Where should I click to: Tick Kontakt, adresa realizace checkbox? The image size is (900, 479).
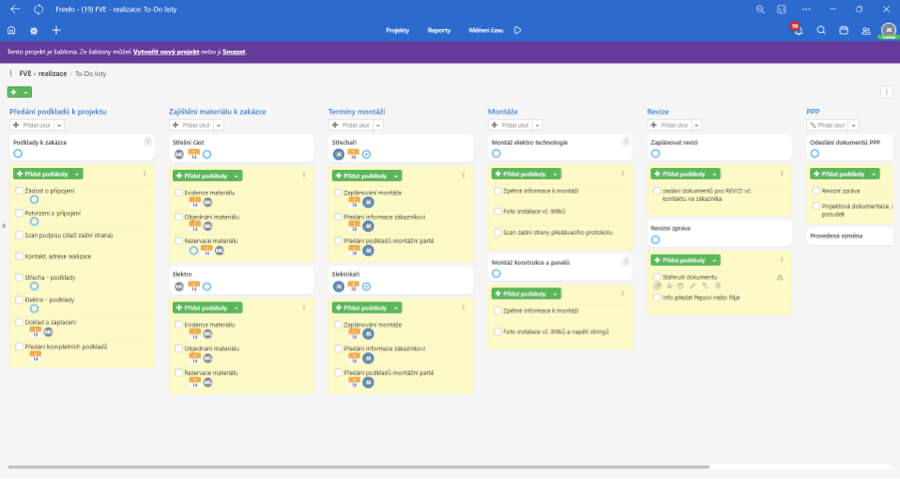coord(20,256)
